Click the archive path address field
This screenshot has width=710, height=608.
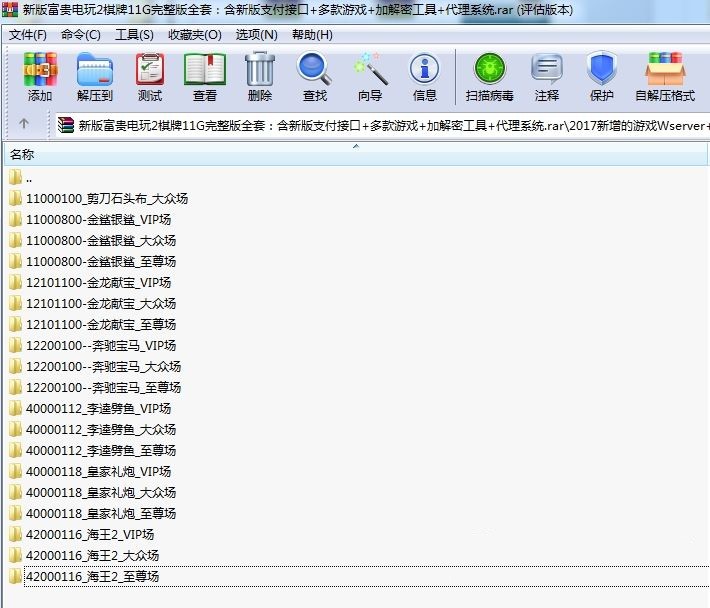pyautogui.click(x=383, y=125)
